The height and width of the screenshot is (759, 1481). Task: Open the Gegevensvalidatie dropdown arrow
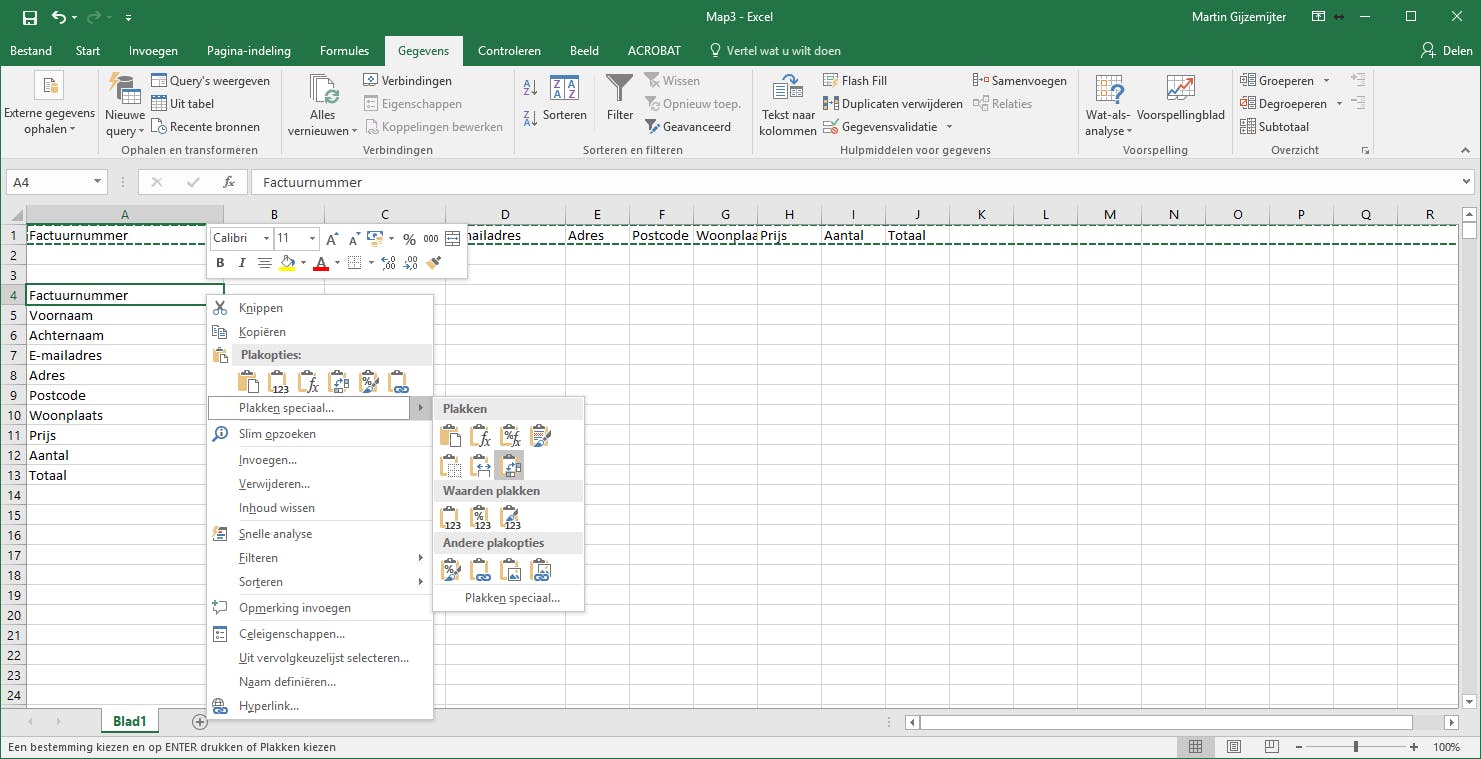pos(949,127)
